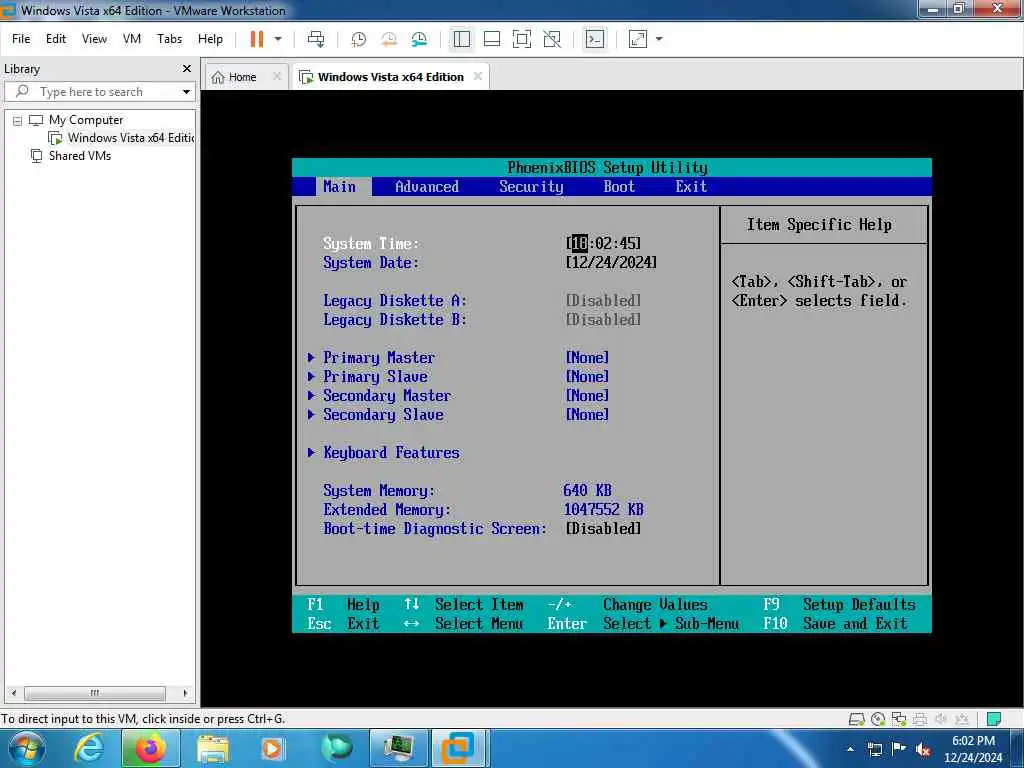Open the stretch display dropdown arrow
The width and height of the screenshot is (1024, 768).
659,39
